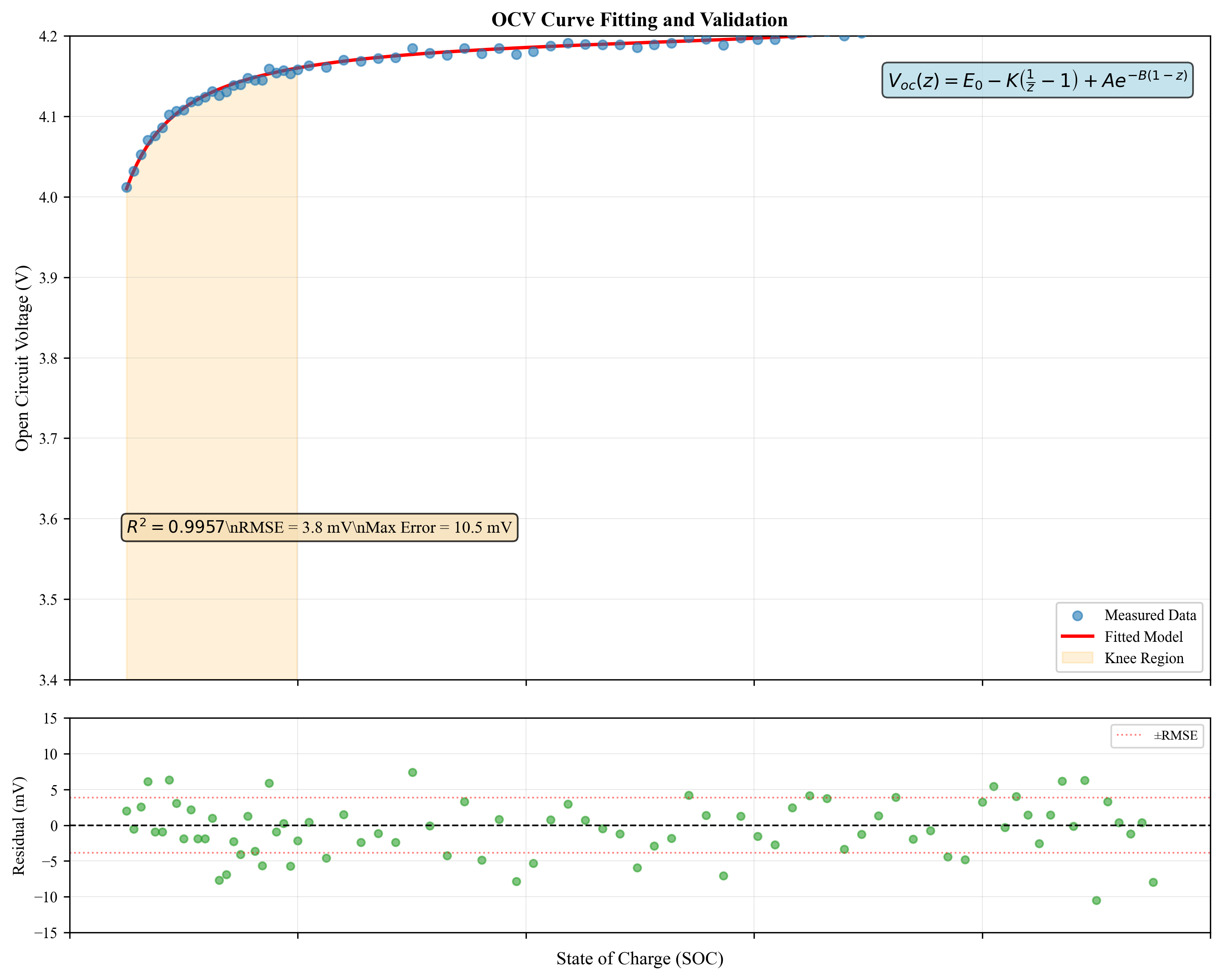Click the 4.0 tick label on voltage axis
The width and height of the screenshot is (1222, 980).
click(x=48, y=197)
